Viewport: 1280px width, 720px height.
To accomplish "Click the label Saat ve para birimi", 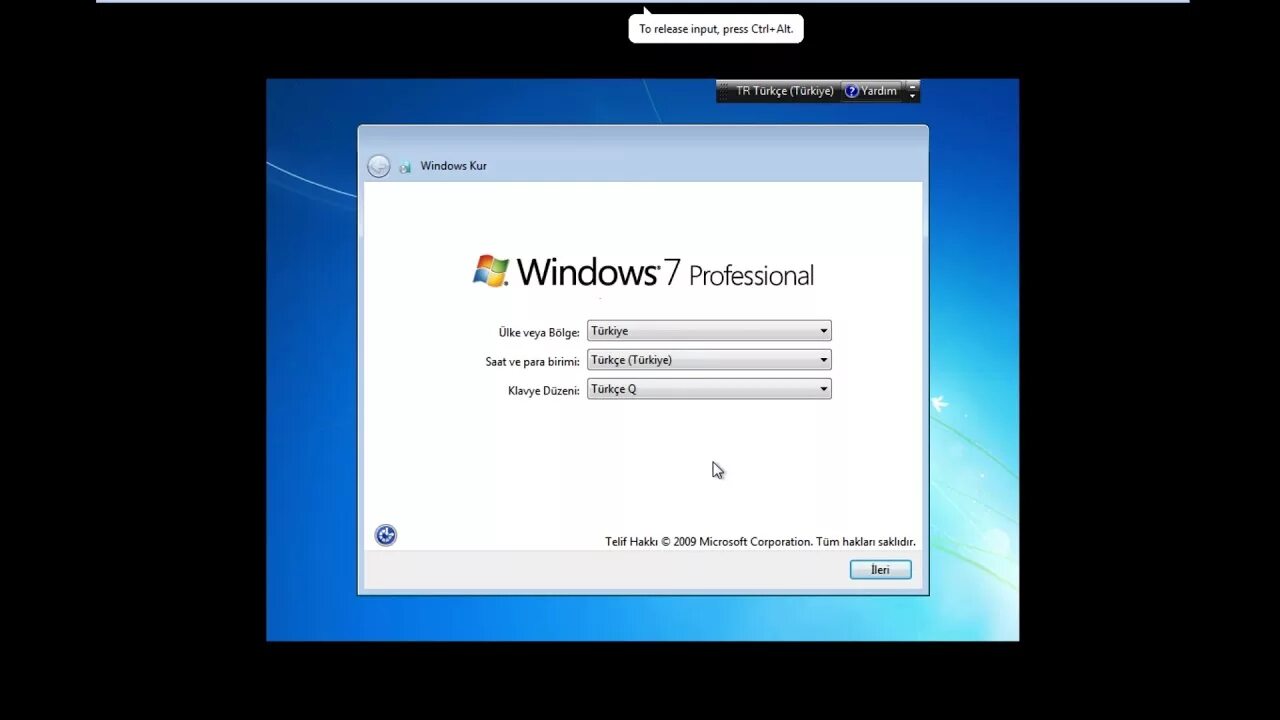I will [x=532, y=361].
